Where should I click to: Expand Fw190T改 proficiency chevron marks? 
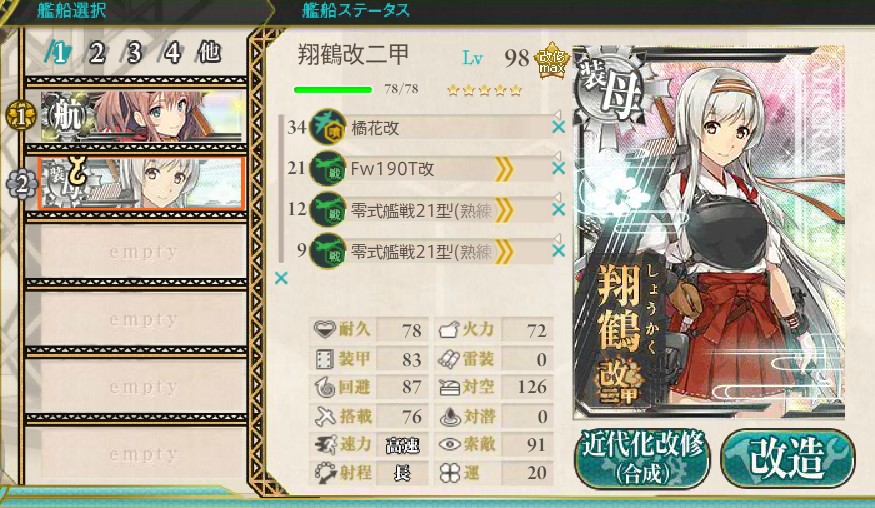(503, 169)
